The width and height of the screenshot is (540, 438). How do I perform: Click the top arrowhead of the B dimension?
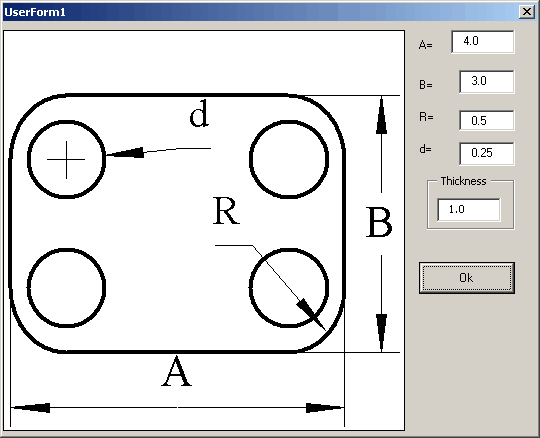coord(381,115)
